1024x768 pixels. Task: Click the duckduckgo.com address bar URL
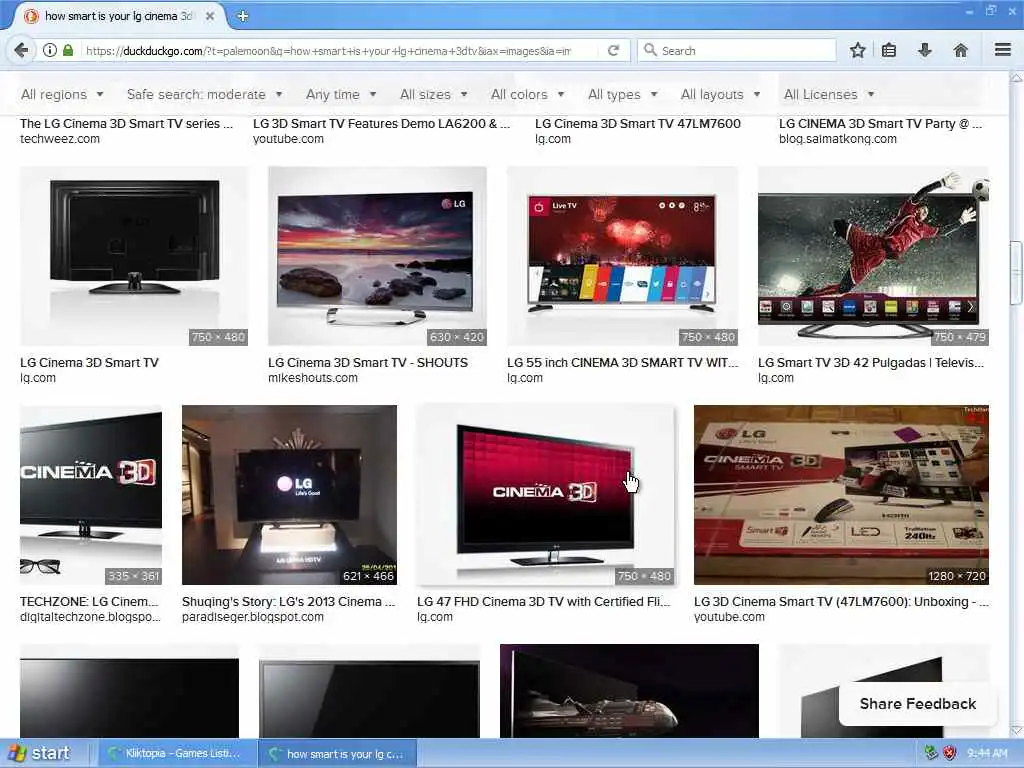(328, 50)
